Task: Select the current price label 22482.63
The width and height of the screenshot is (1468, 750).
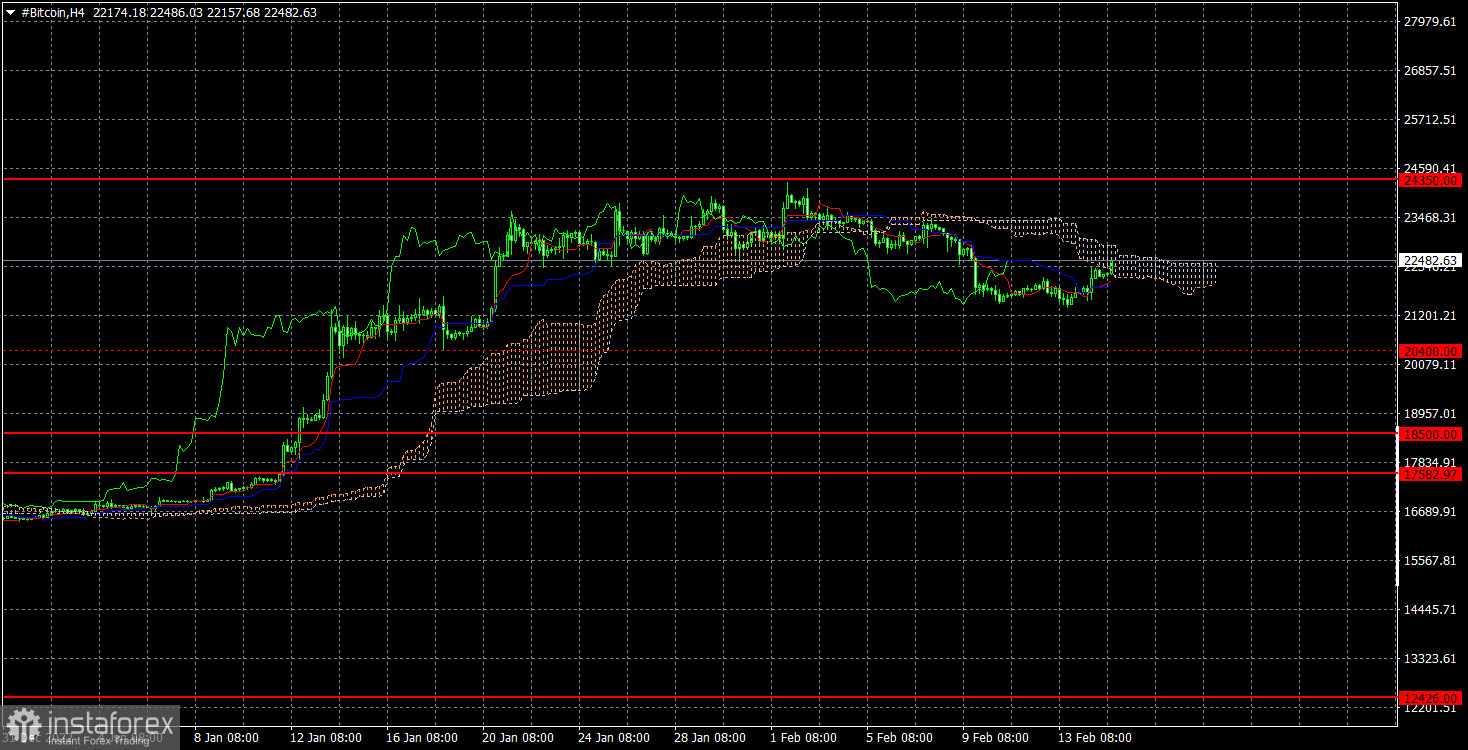Action: click(1432, 260)
